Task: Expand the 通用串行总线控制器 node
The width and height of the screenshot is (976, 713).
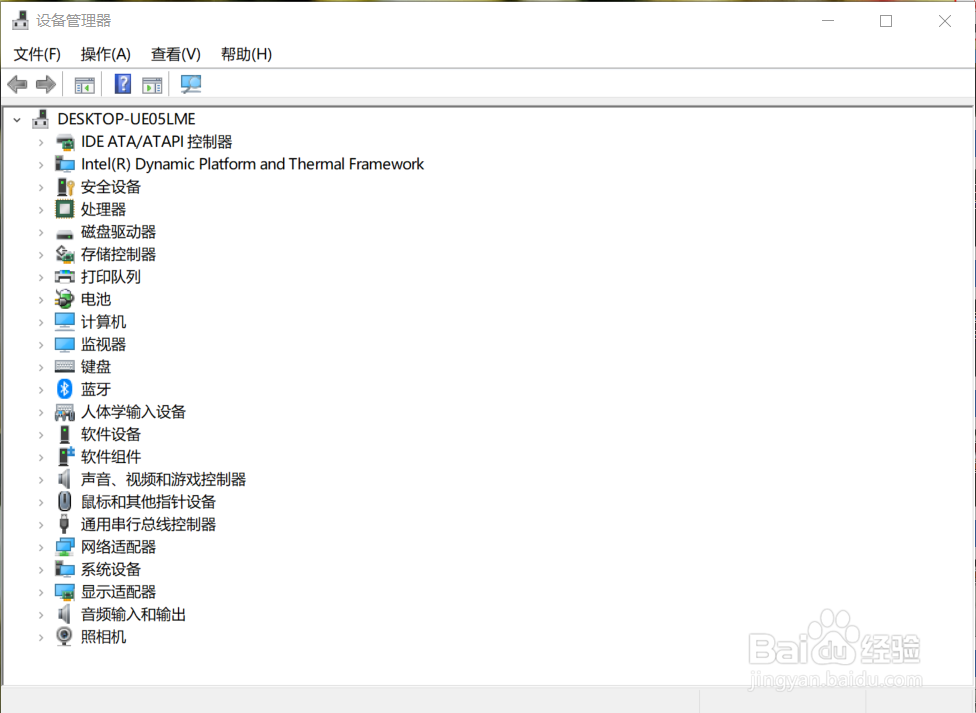Action: tap(41, 525)
